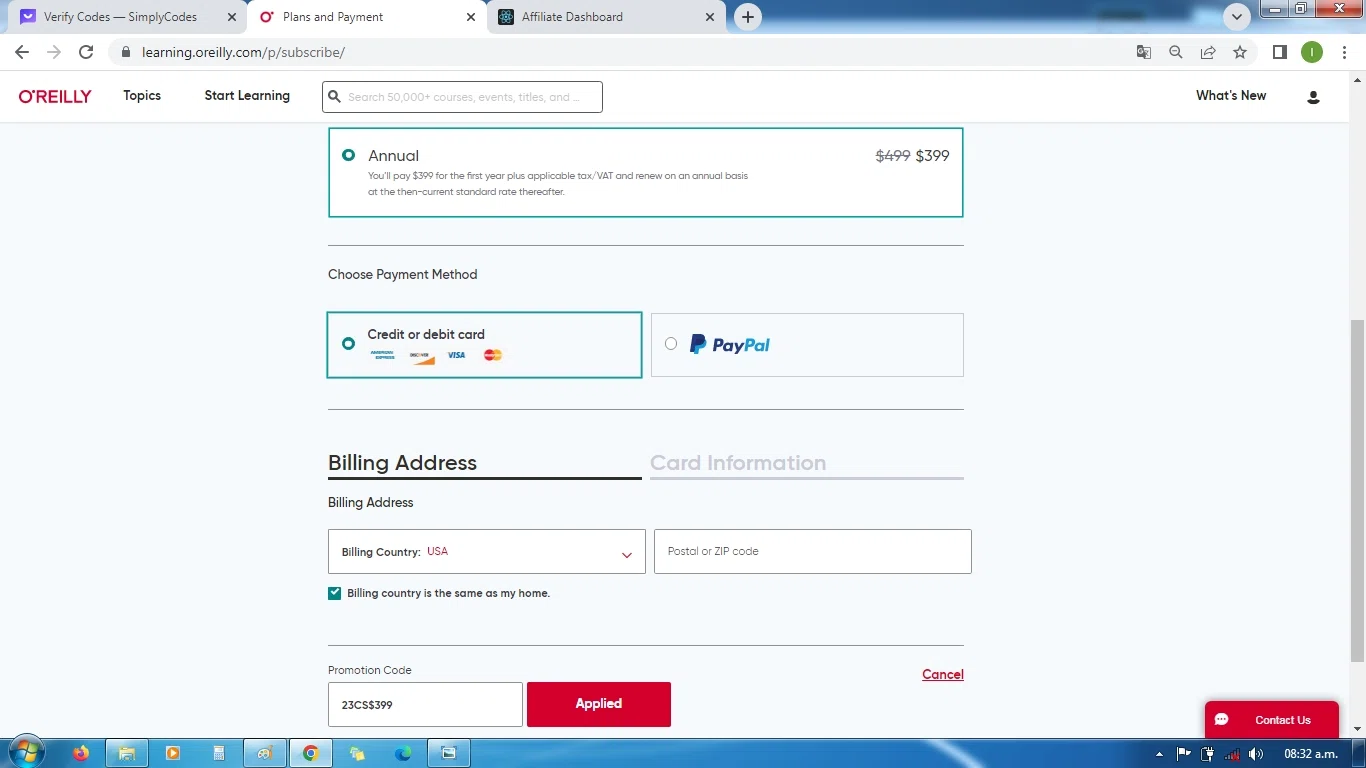Open Paint from the taskbar
Image resolution: width=1366 pixels, height=768 pixels.
coord(265,753)
